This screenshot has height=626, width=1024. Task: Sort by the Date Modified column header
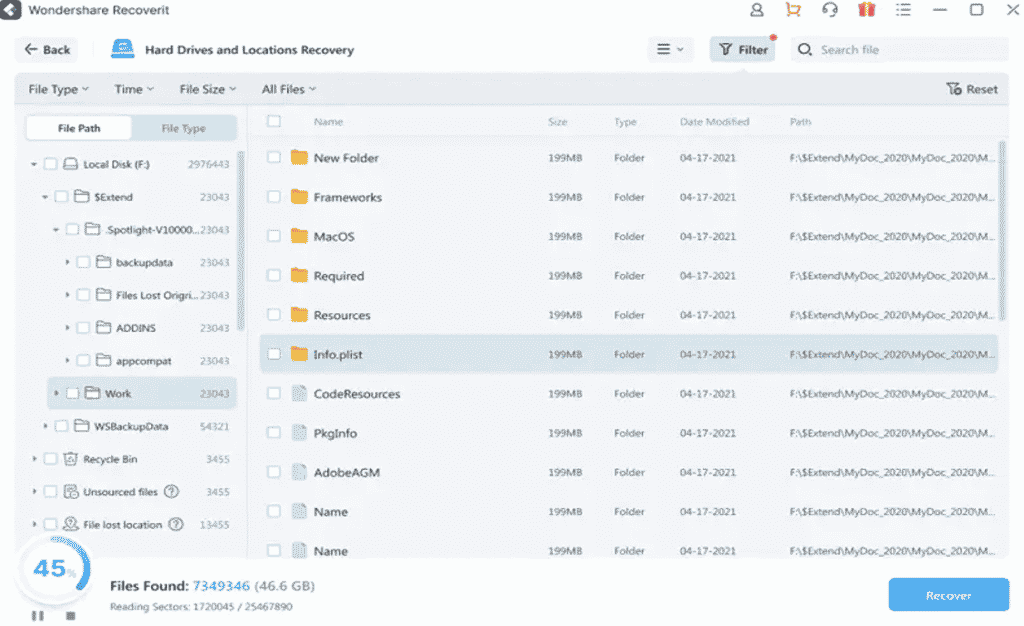point(714,121)
